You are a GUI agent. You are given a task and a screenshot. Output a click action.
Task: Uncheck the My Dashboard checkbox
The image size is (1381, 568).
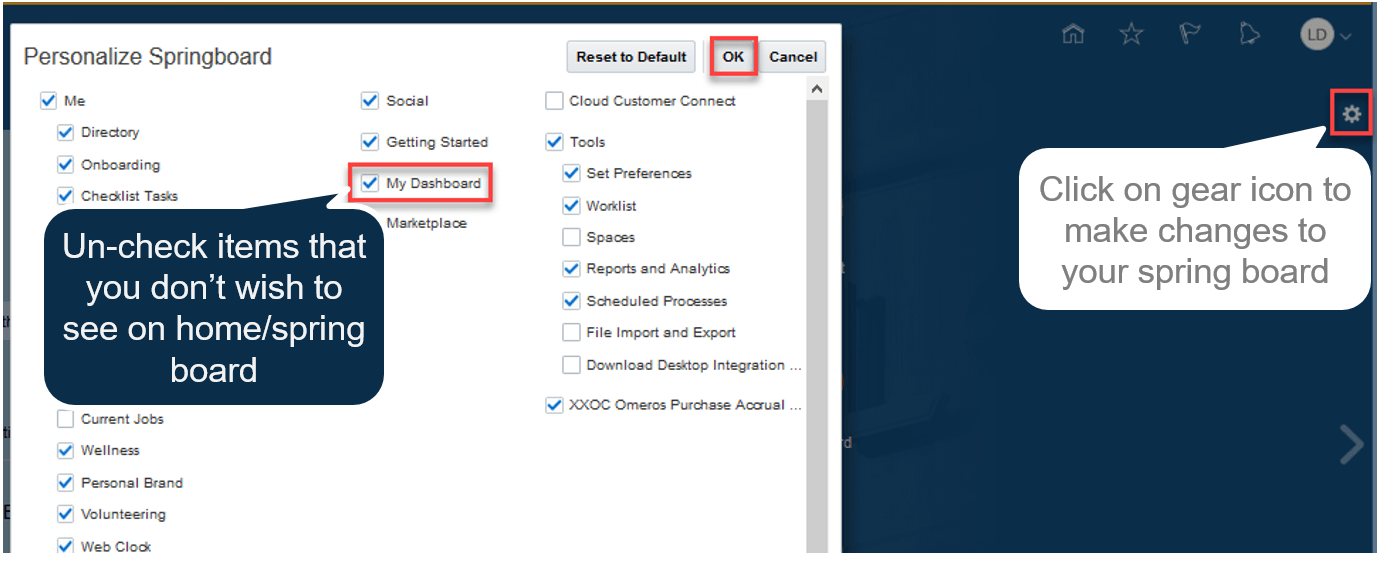370,184
